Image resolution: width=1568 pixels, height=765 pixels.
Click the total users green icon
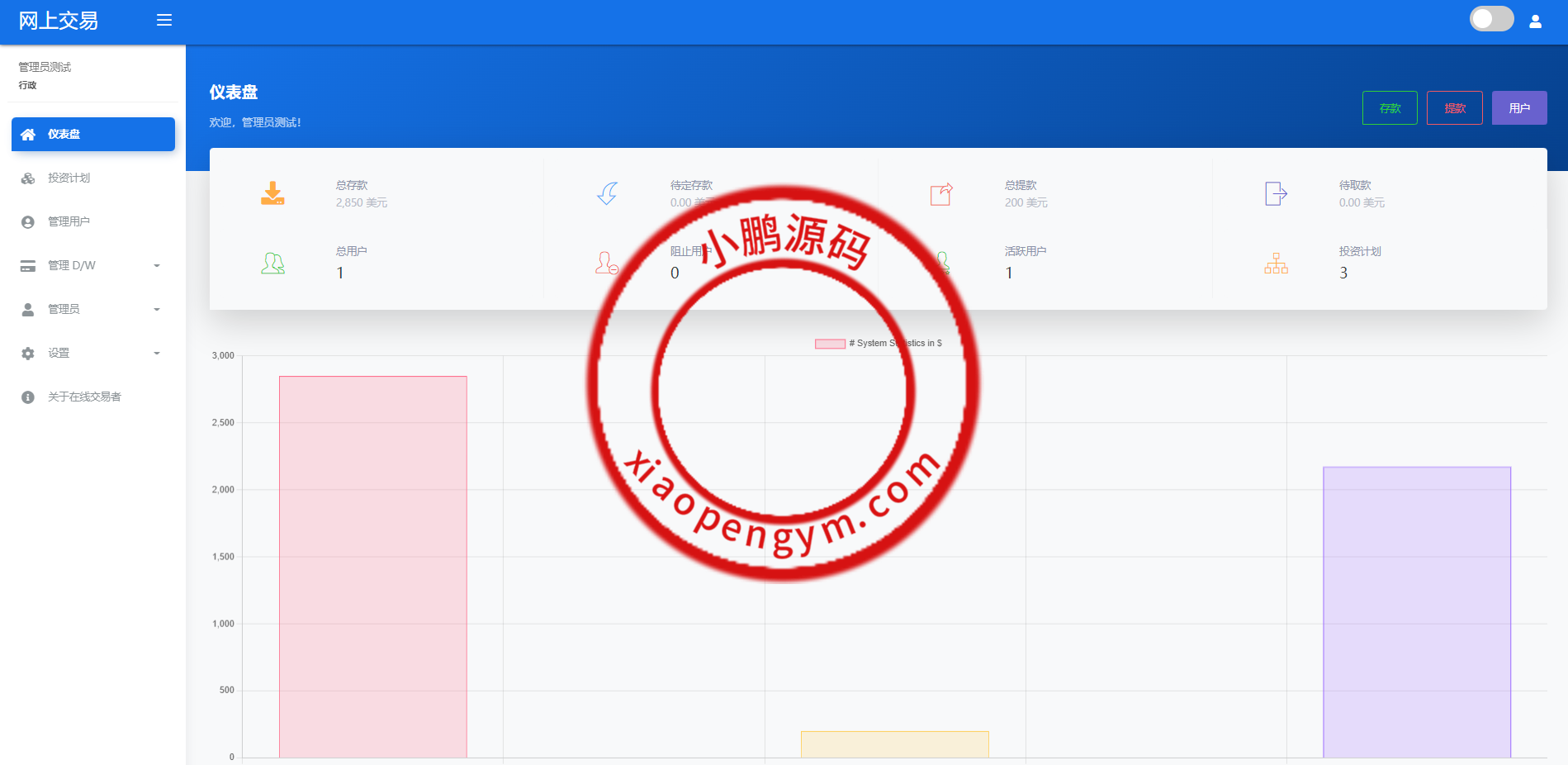[272, 264]
